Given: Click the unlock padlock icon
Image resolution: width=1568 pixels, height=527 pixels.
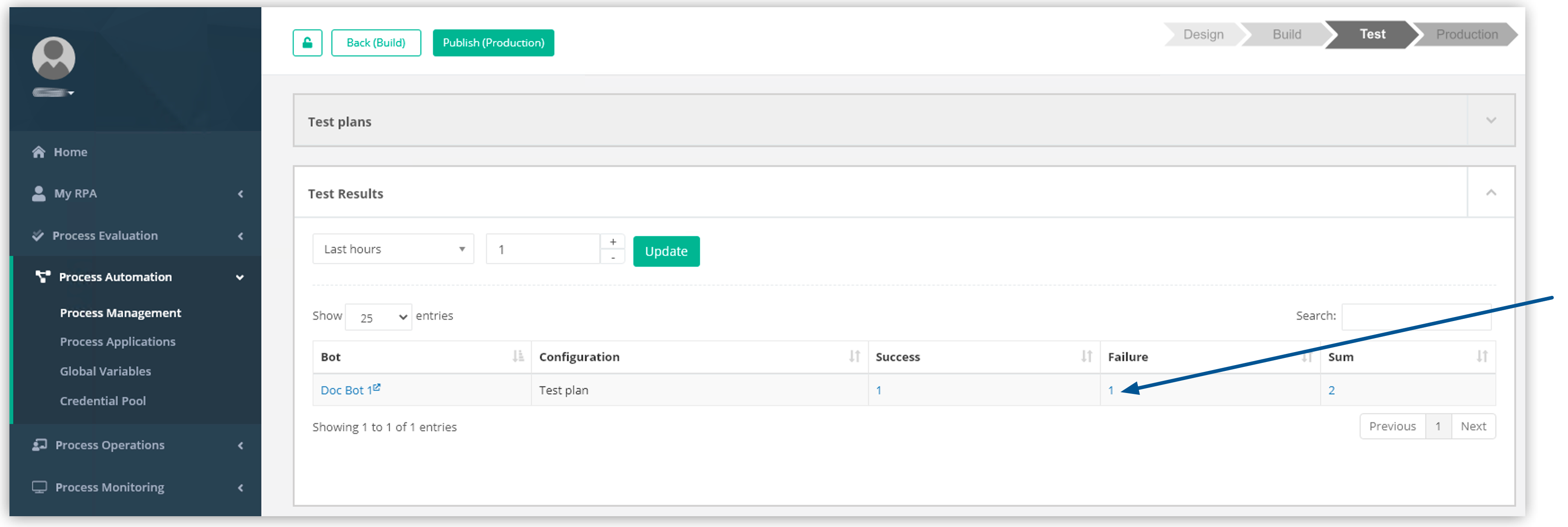Looking at the screenshot, I should (x=307, y=43).
